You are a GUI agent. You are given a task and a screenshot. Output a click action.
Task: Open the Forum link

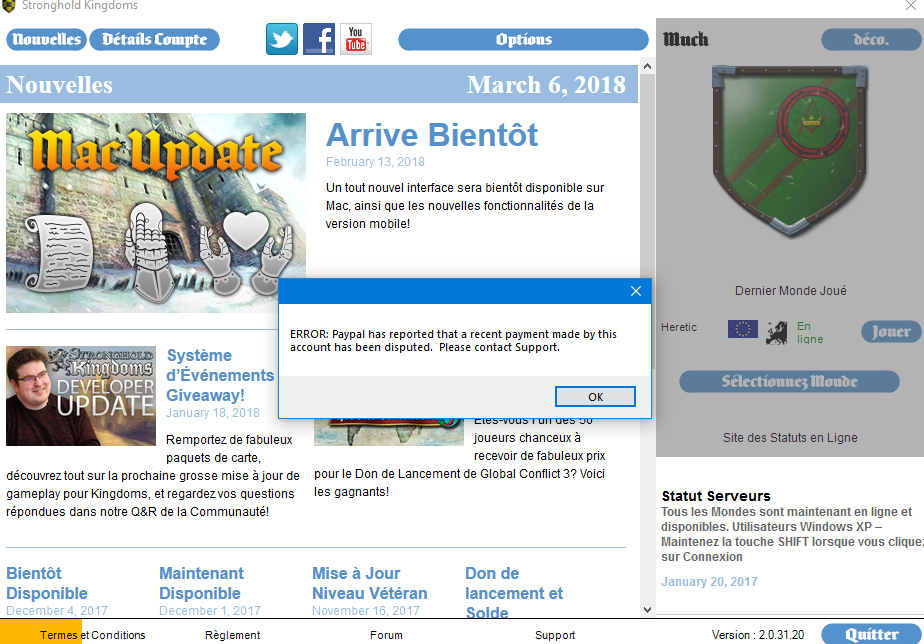coord(386,635)
